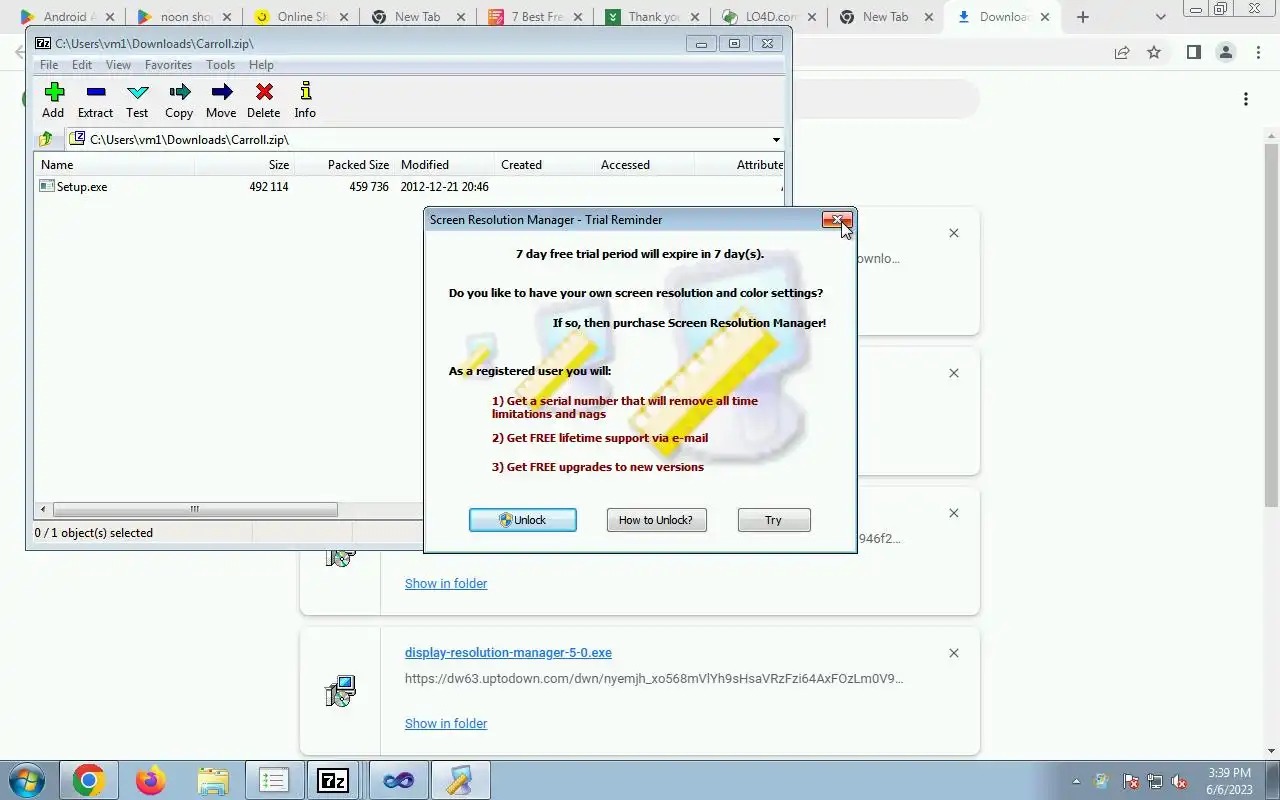Expand the 7-Zip address path dropdown
The width and height of the screenshot is (1280, 800).
(776, 140)
